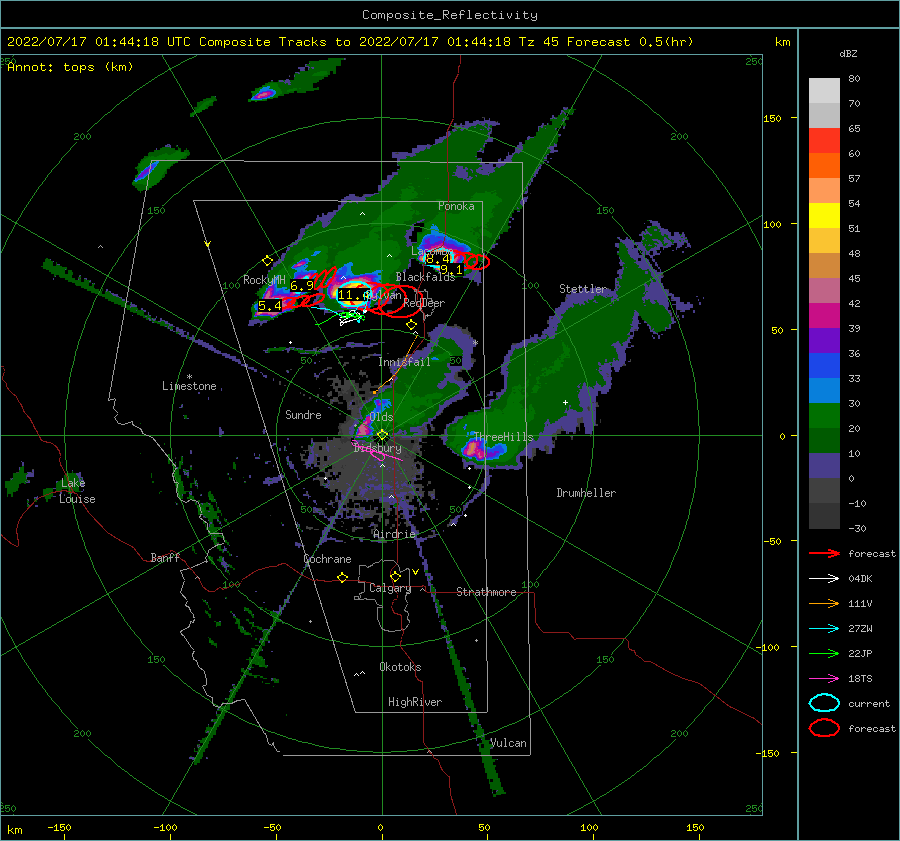Screen dimensions: 900x841
Task: Click the white 04DK arrow legend icon
Action: tap(824, 579)
